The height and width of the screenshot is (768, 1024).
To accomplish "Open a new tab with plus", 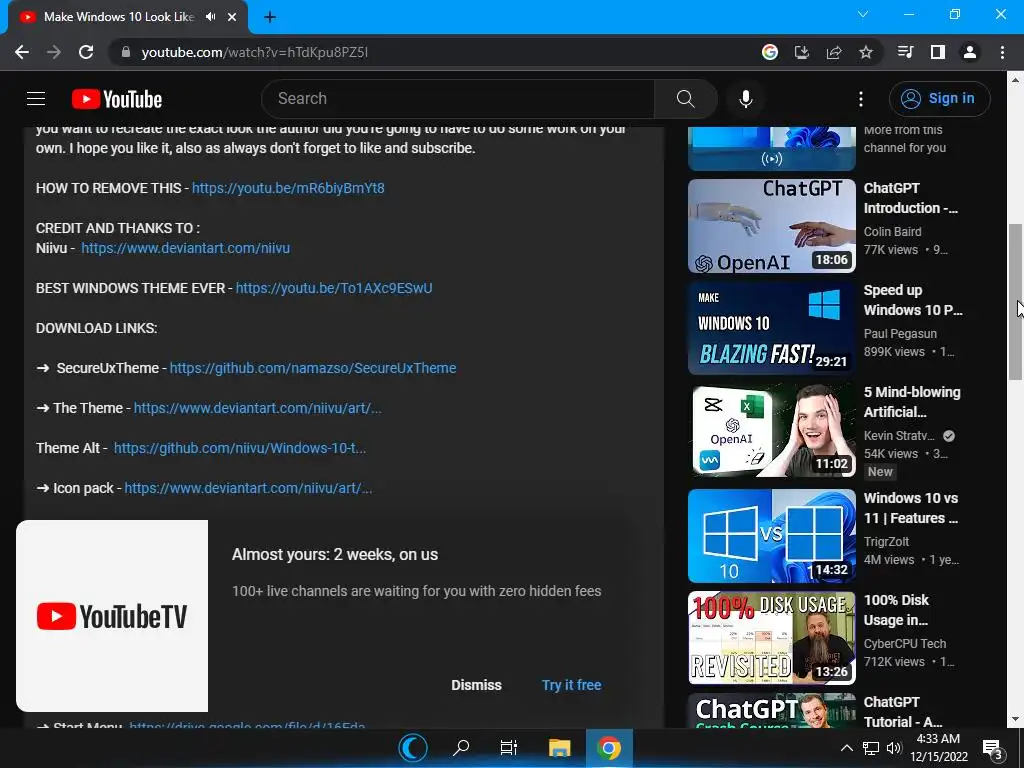I will pyautogui.click(x=270, y=17).
